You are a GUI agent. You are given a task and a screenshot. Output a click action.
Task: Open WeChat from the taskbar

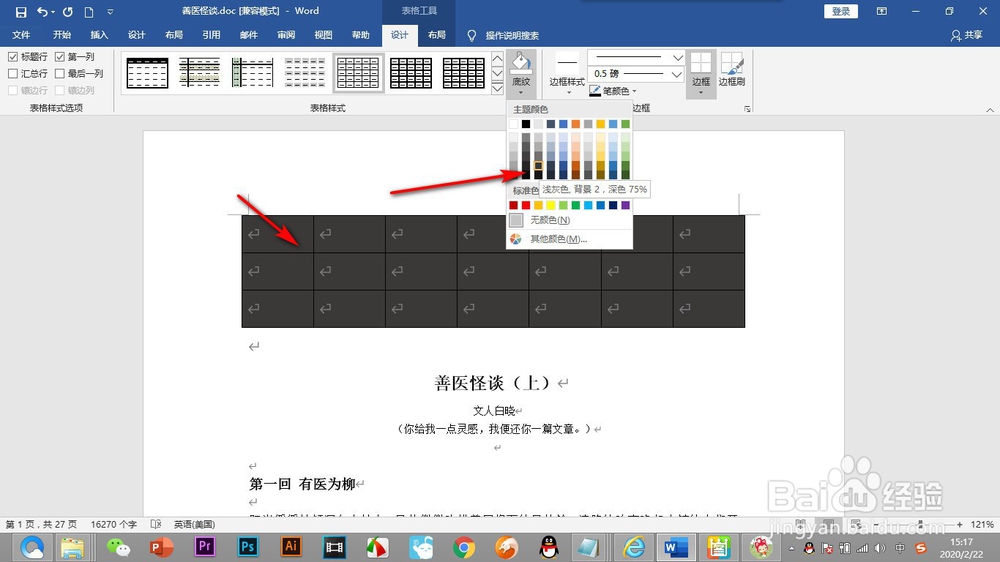(118, 547)
